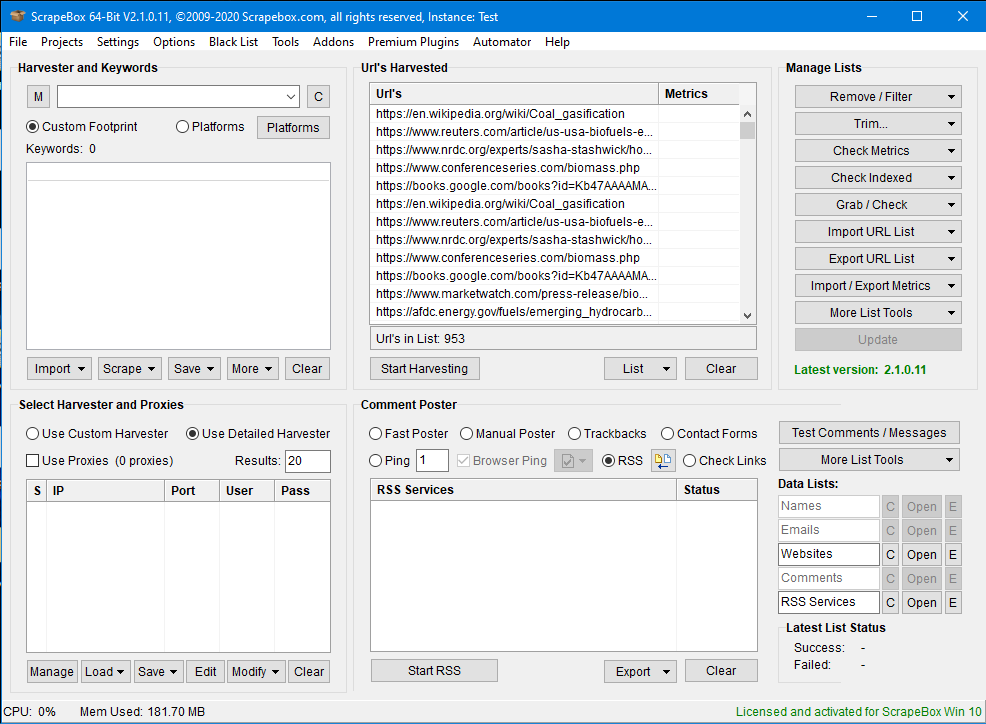
Task: Expand the Check Indexed dropdown
Action: point(878,178)
